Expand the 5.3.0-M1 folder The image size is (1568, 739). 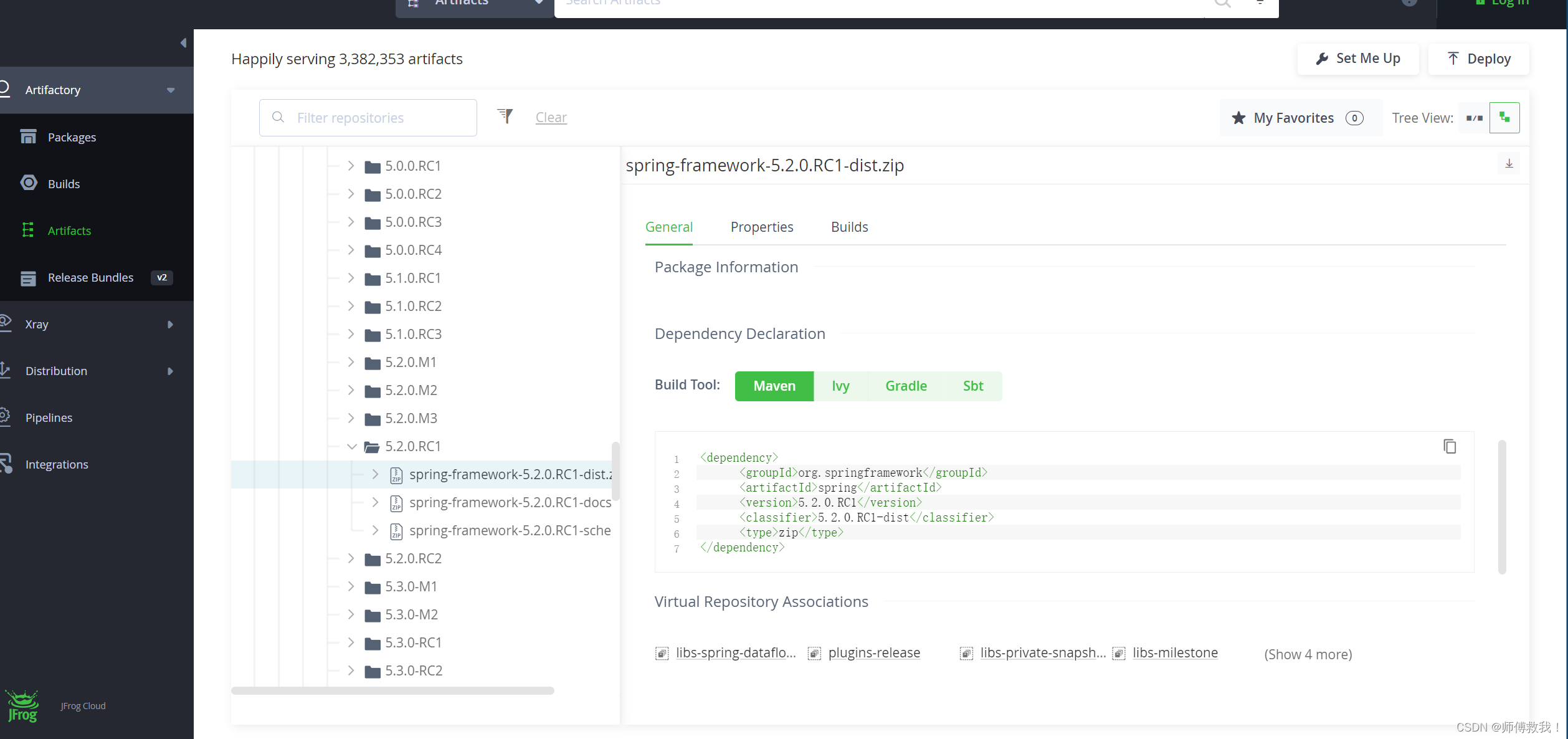(351, 586)
